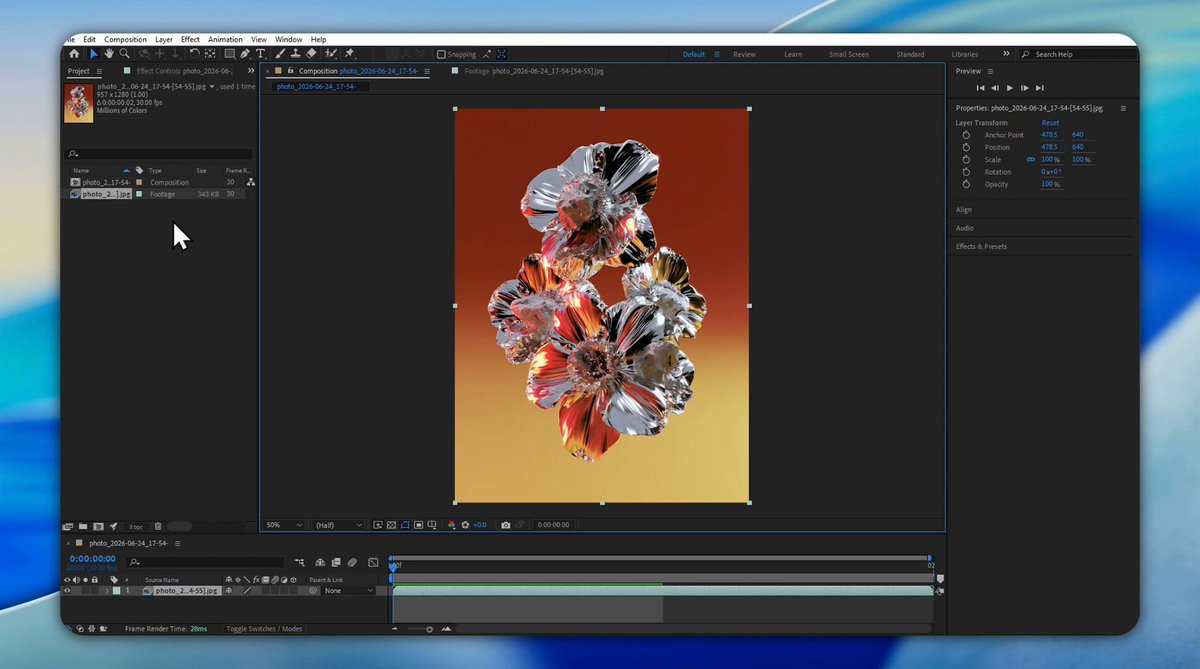Image resolution: width=1200 pixels, height=669 pixels.
Task: Select the Horizontal Type tool
Action: click(261, 54)
